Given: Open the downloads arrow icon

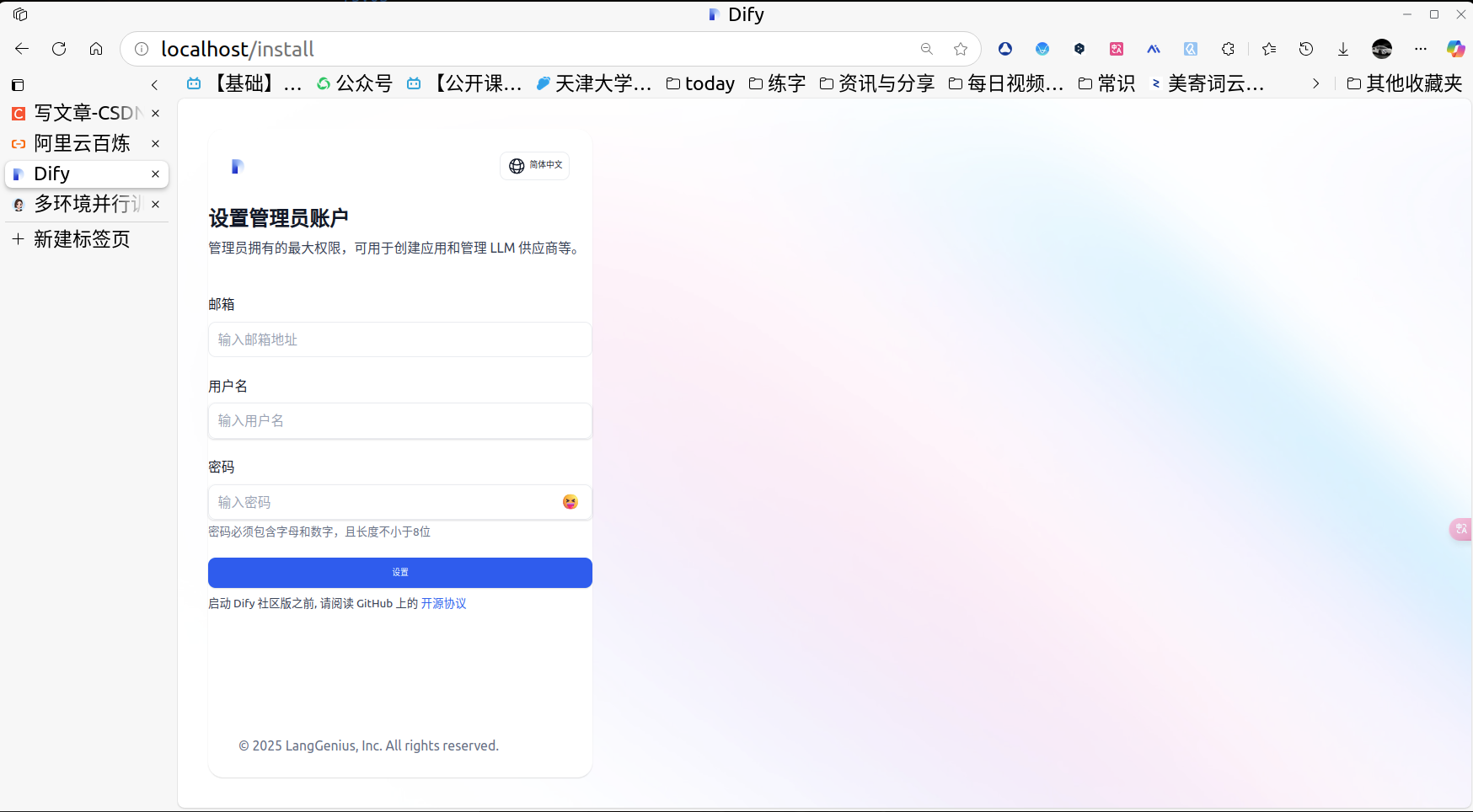Looking at the screenshot, I should [1343, 49].
